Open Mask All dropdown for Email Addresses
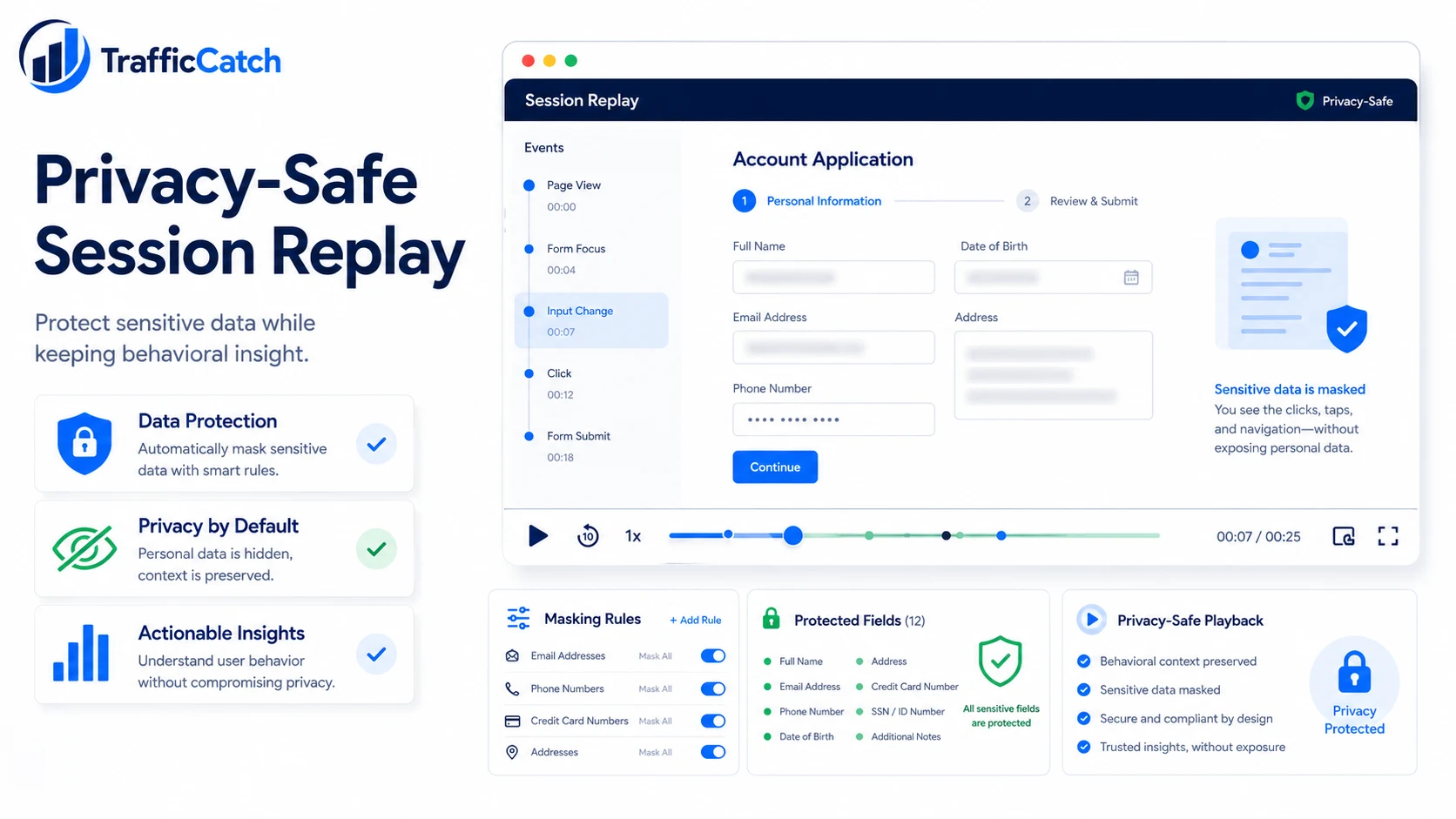Screen dimensions: 1456x819 pyautogui.click(x=655, y=656)
